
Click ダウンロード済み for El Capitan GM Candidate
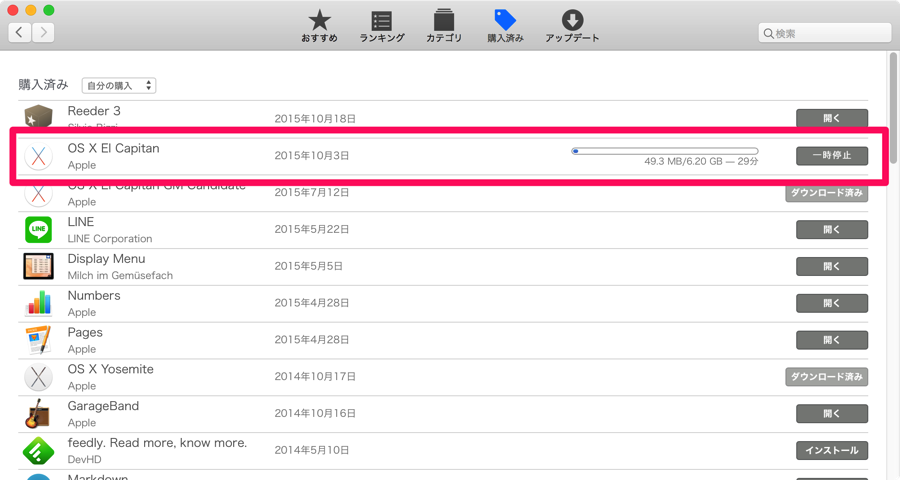pos(827,193)
